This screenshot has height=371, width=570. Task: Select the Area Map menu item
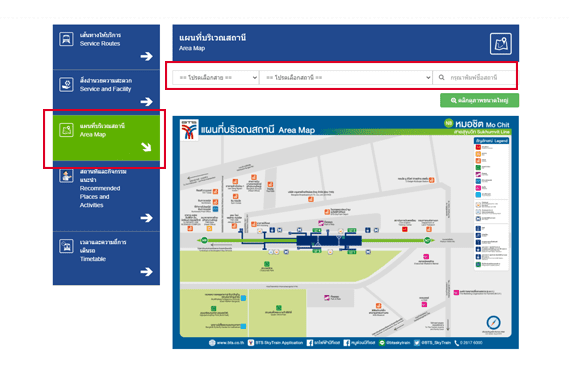(x=106, y=138)
